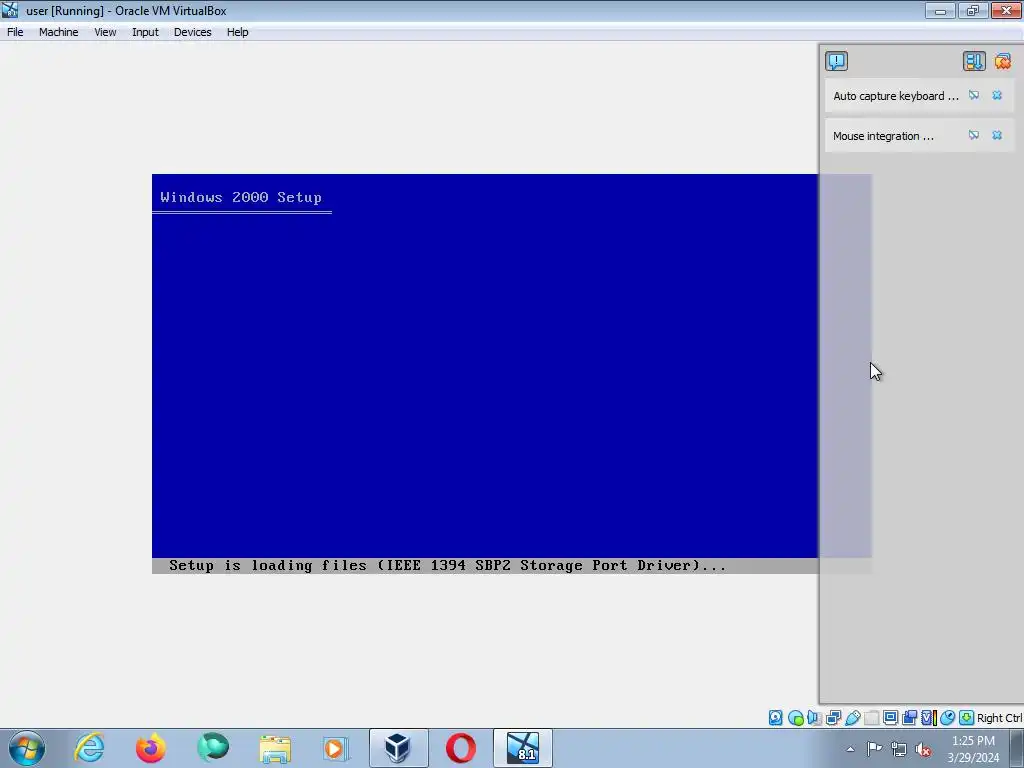
Task: Disable the Auto capture keyboard message
Action: [x=974, y=95]
